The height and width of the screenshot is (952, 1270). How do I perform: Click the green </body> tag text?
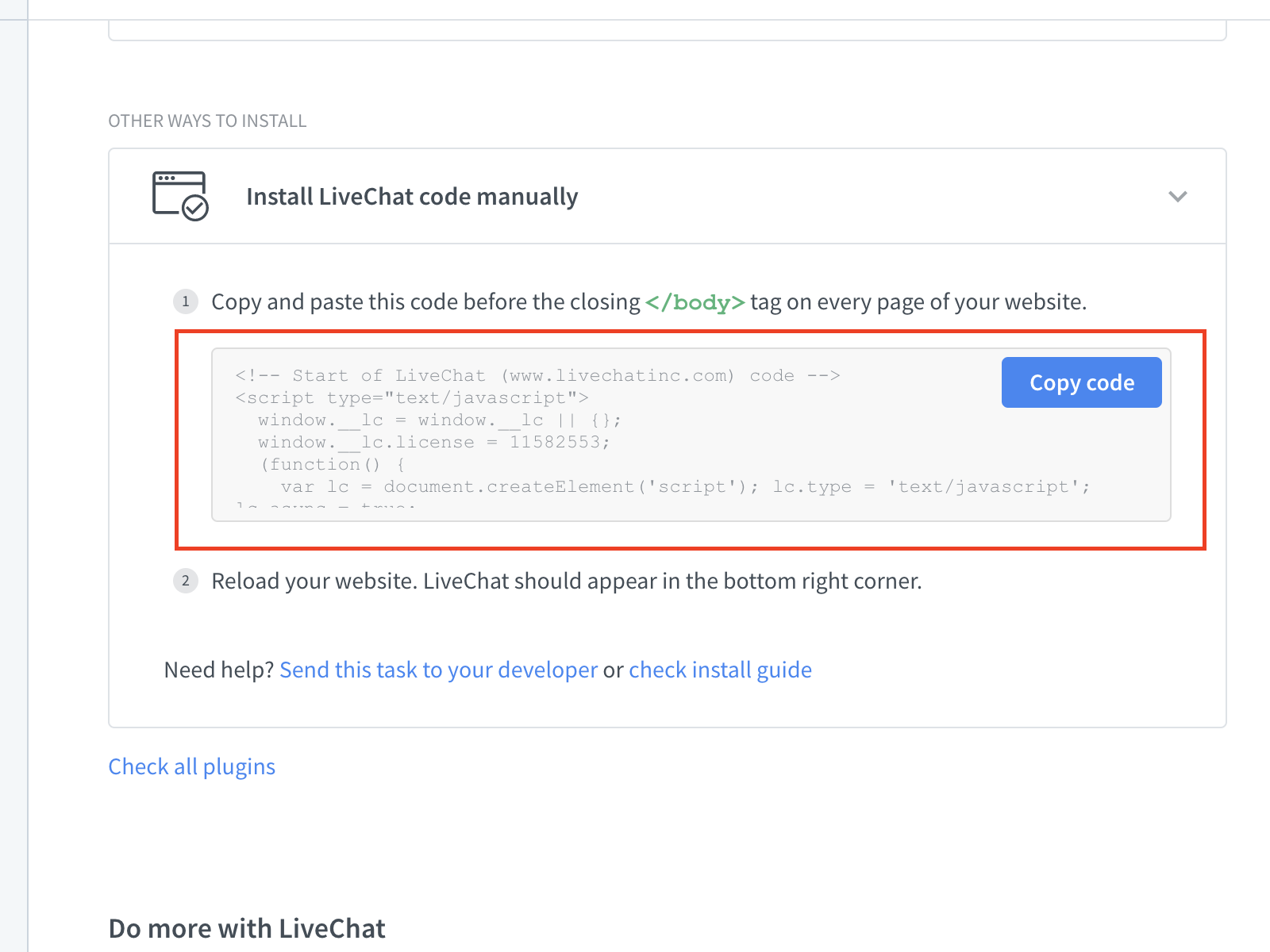tap(695, 302)
